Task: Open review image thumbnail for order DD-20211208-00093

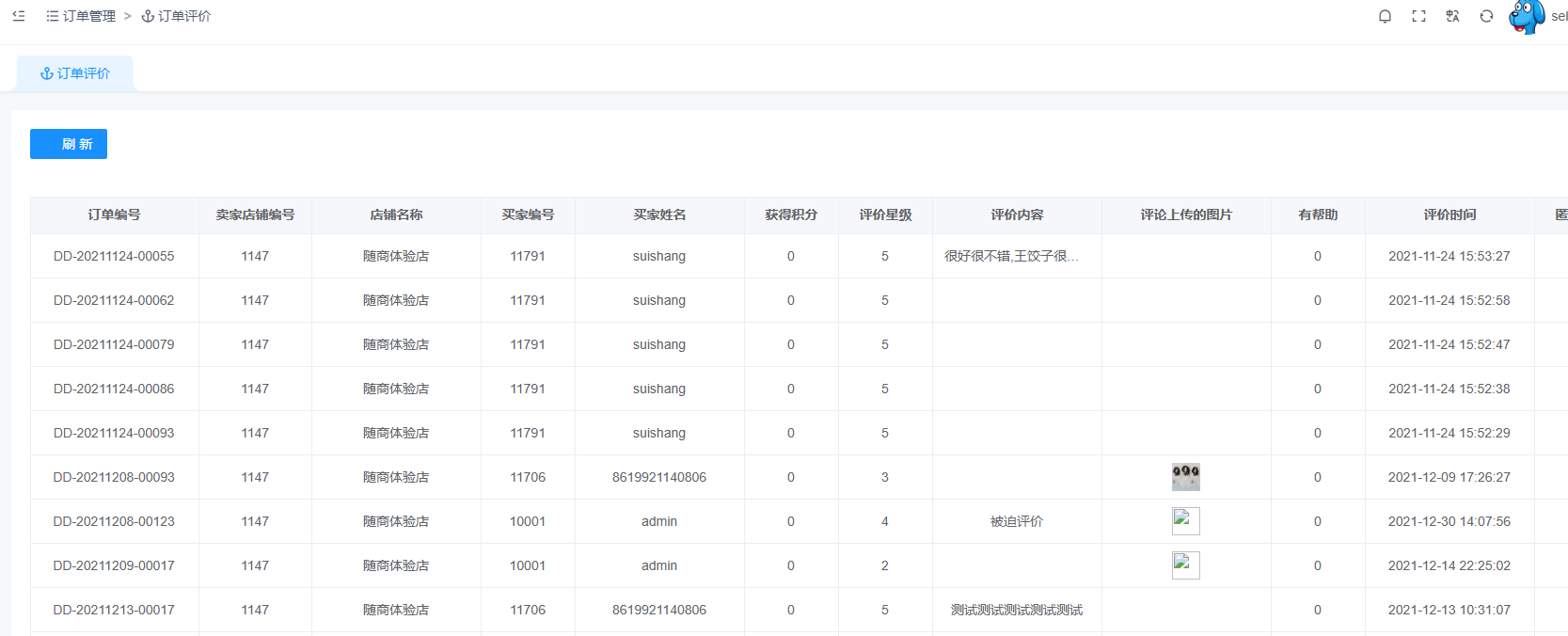Action: (x=1185, y=477)
